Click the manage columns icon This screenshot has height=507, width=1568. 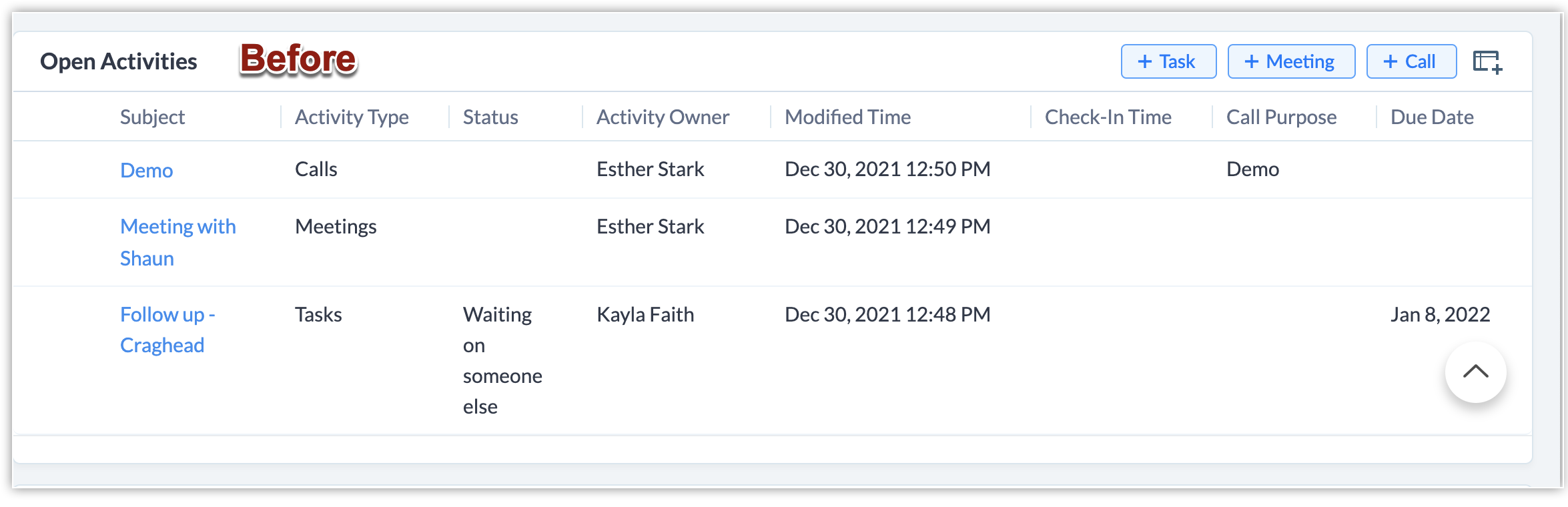point(1487,62)
